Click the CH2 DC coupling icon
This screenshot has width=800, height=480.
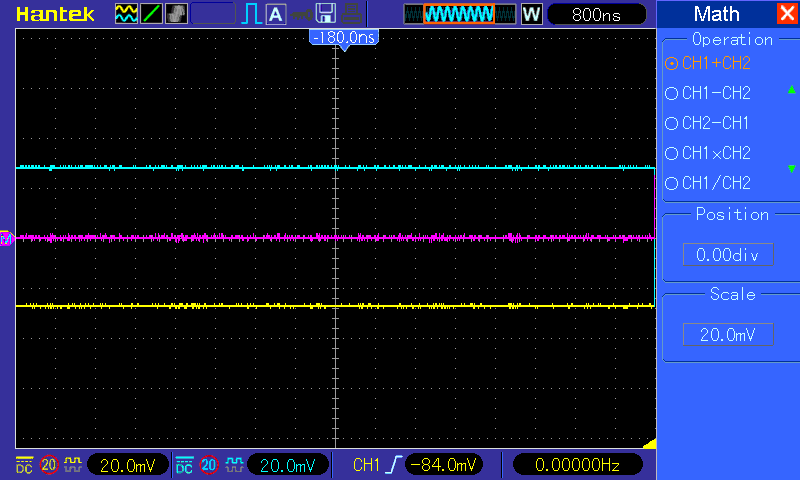184,465
